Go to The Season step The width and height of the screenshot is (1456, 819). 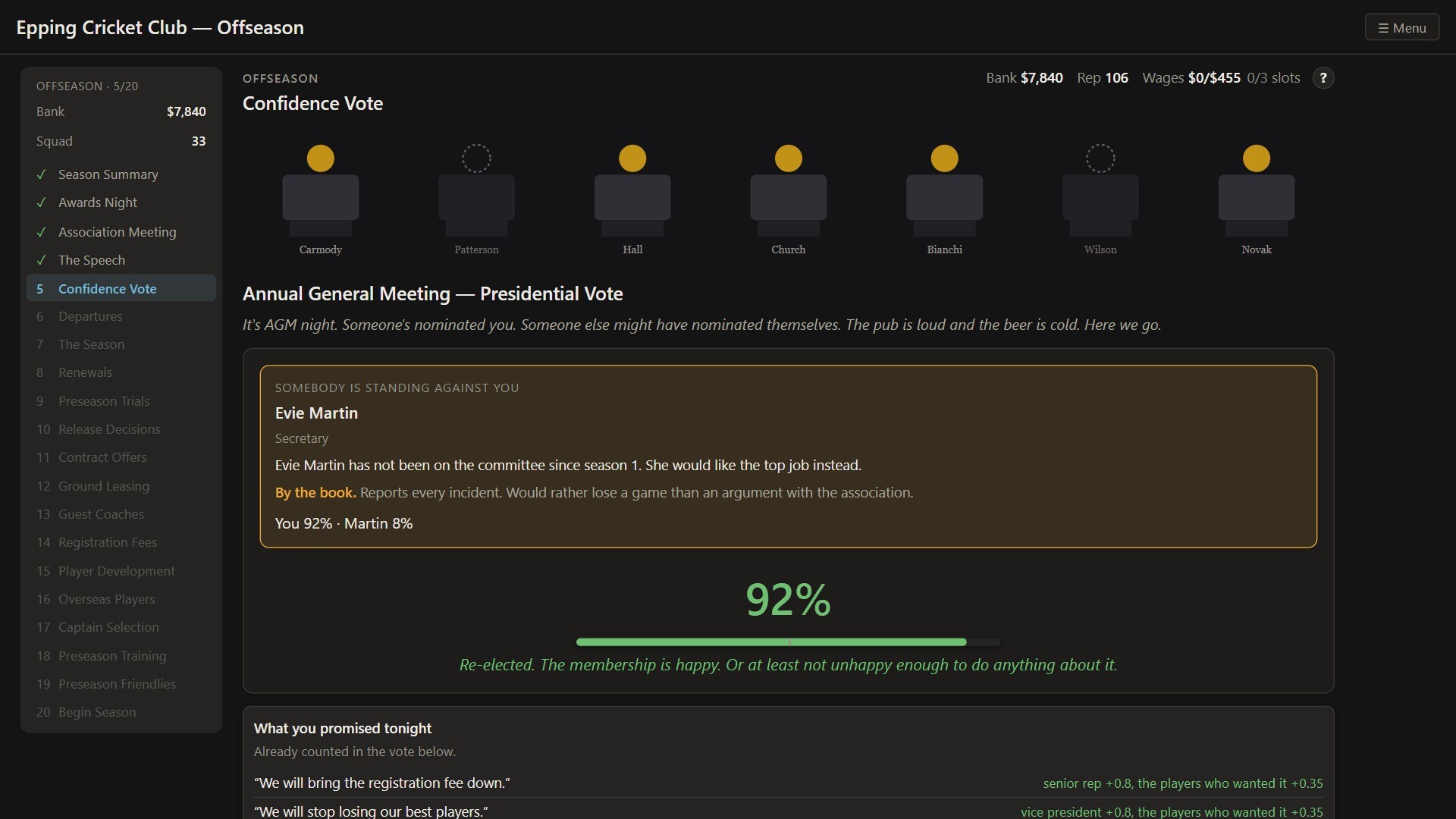121,344
